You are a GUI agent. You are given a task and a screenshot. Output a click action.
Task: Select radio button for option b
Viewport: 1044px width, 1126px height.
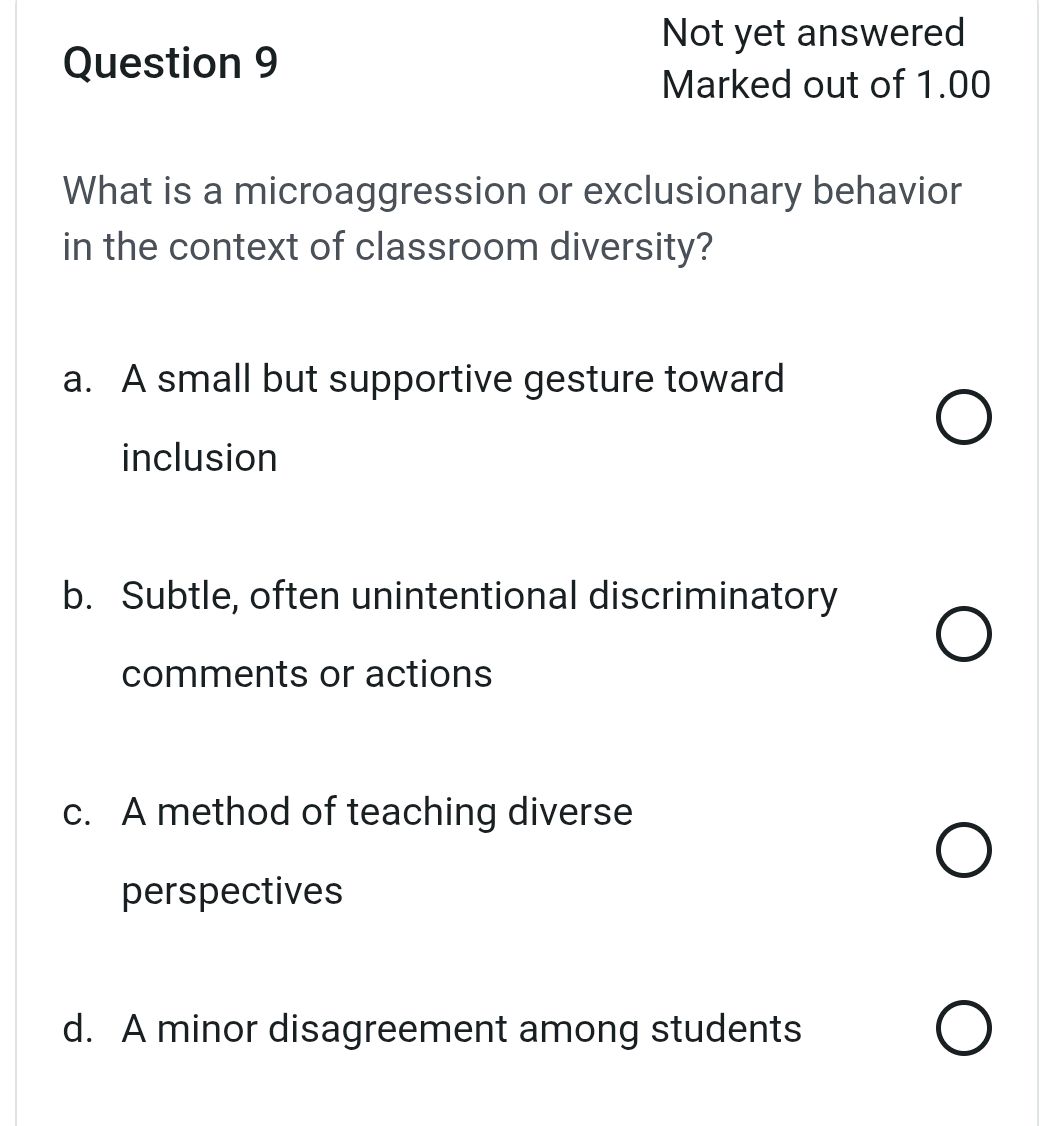click(963, 633)
